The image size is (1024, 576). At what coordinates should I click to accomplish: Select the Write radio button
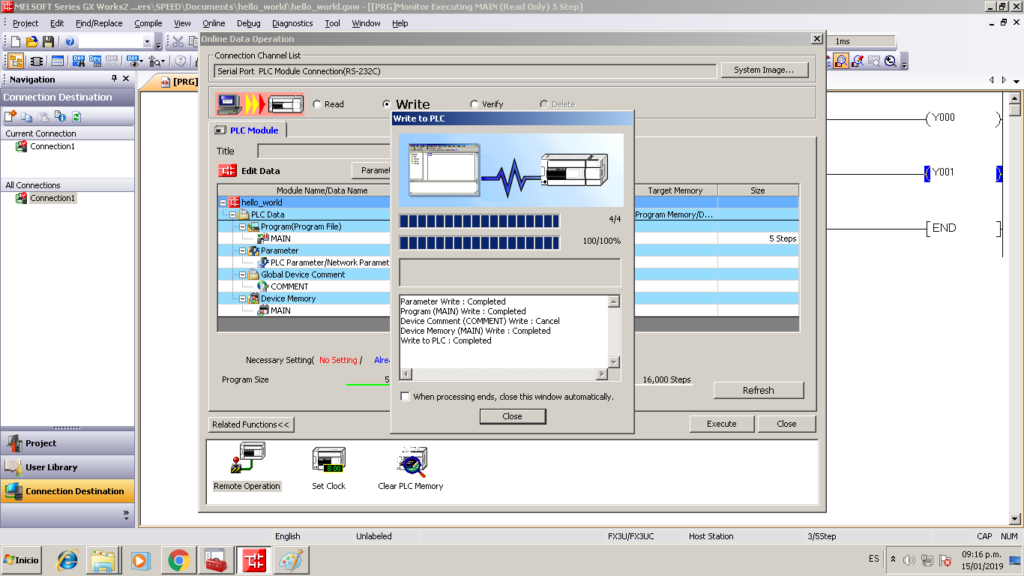pos(387,104)
